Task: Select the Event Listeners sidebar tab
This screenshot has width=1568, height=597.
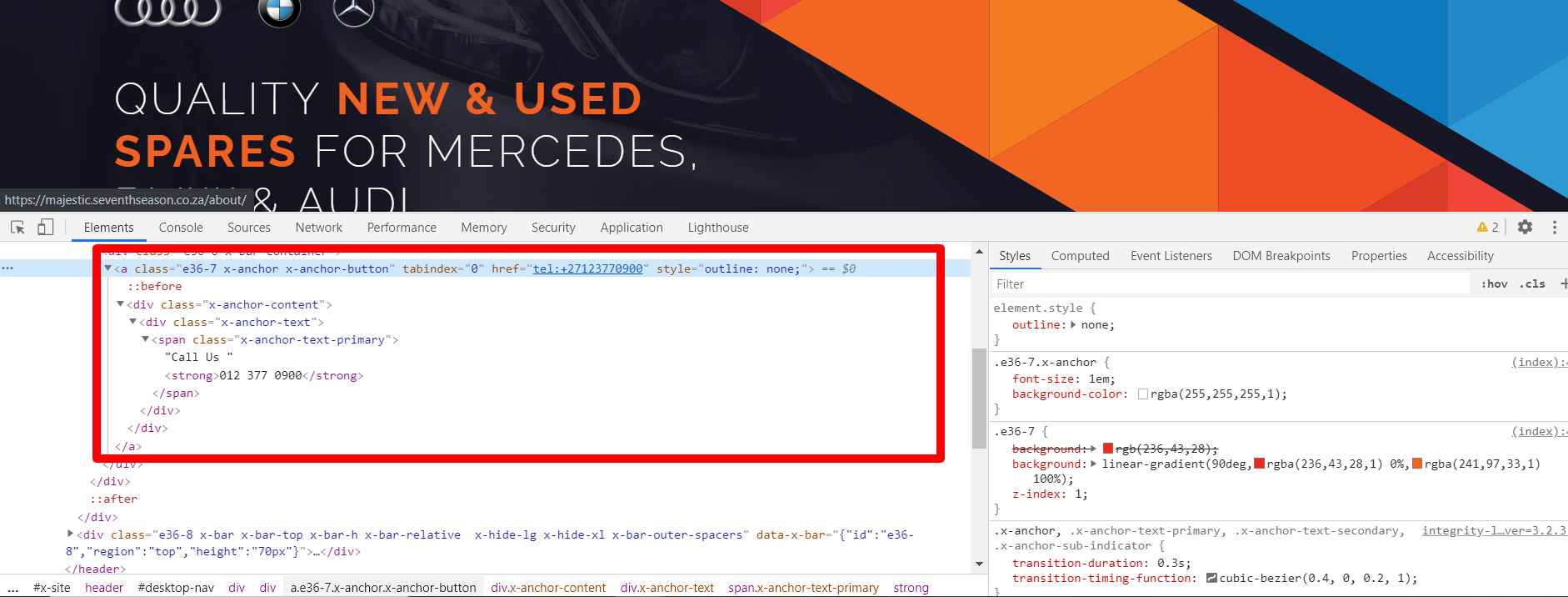Action: [1171, 256]
